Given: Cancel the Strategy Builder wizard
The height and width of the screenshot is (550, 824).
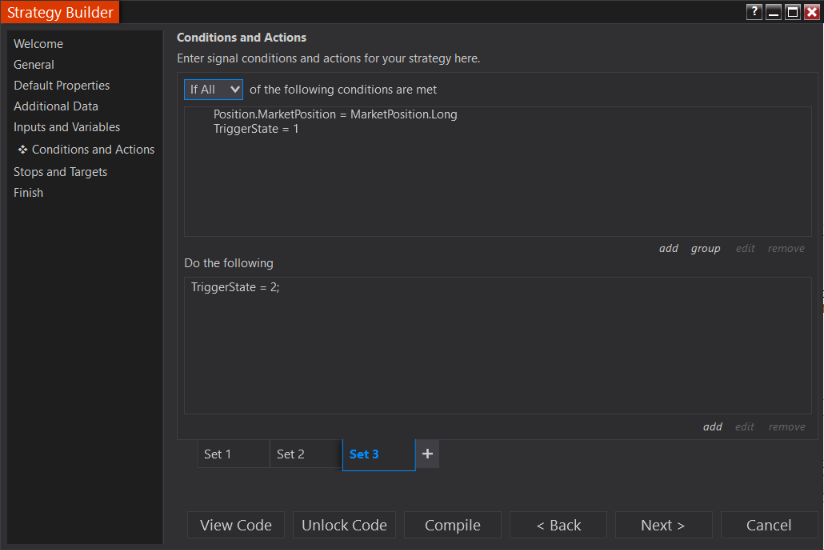Looking at the screenshot, I should [x=768, y=525].
